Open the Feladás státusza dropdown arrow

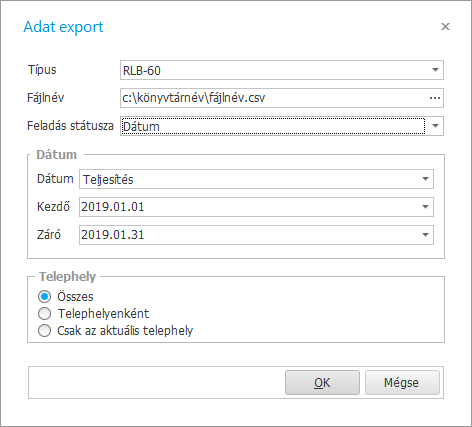435,126
